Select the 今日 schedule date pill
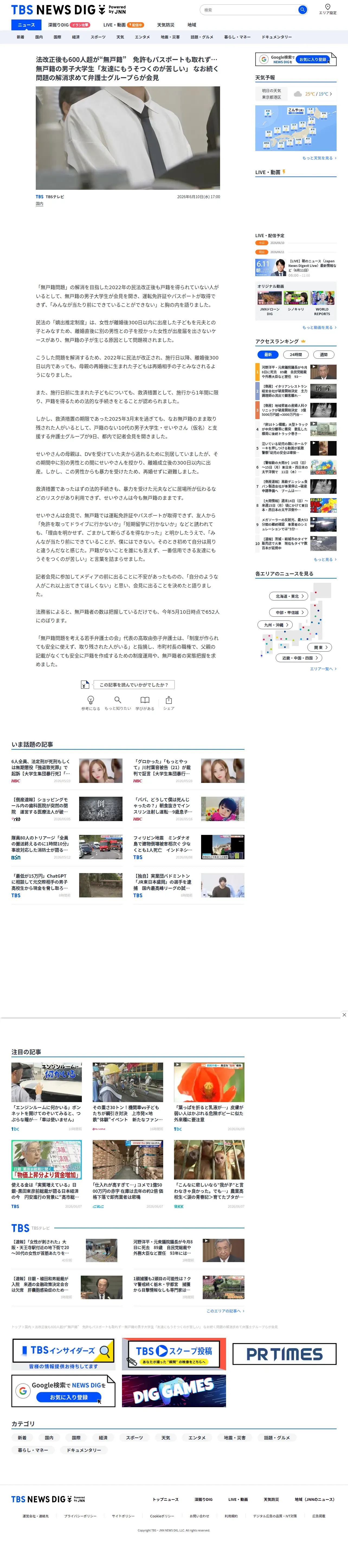 point(262,243)
